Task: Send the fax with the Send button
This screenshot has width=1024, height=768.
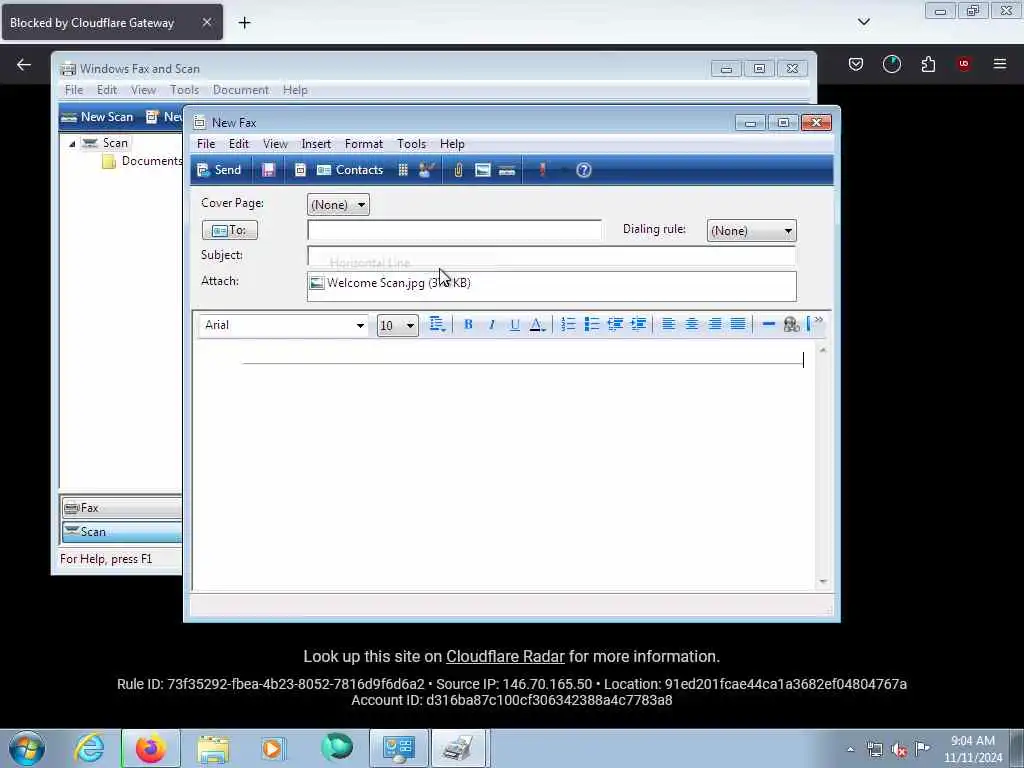Action: (219, 170)
